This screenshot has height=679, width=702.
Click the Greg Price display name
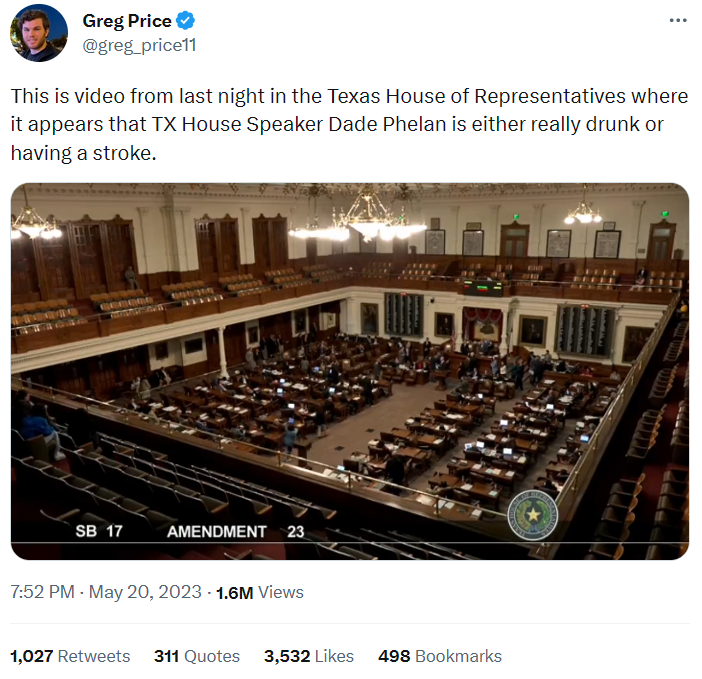click(x=127, y=21)
